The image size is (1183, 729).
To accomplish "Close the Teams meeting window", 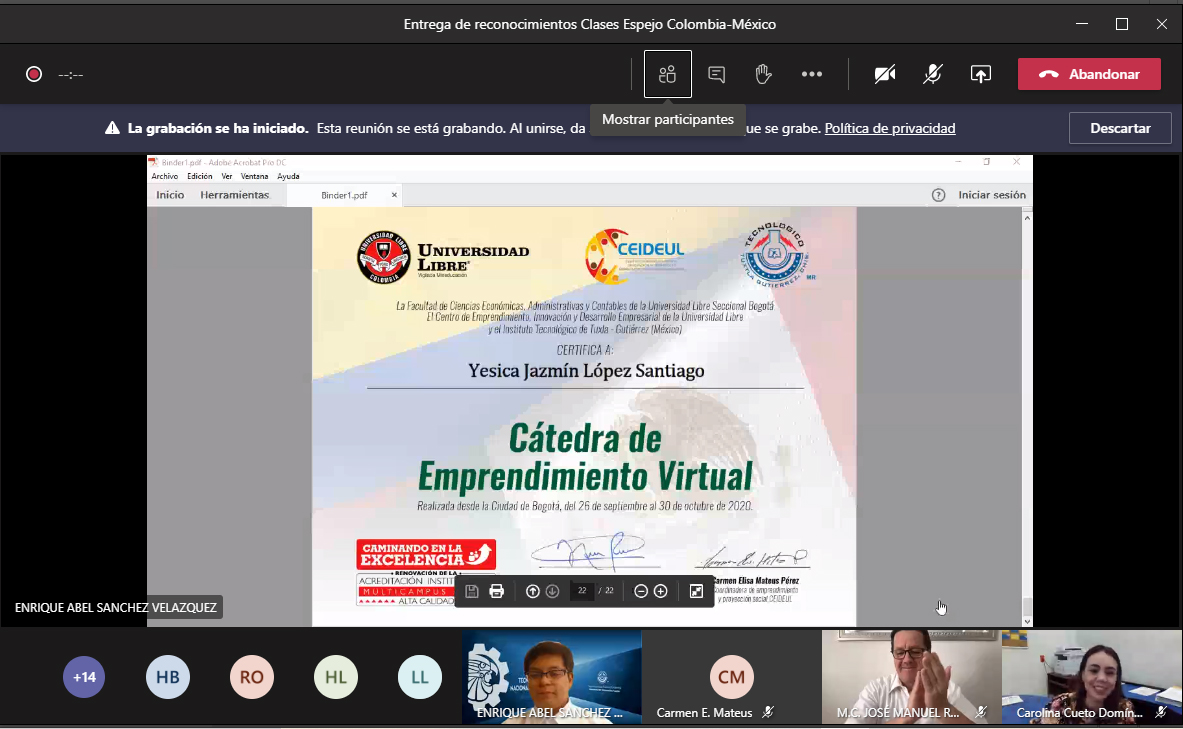I will (x=1162, y=24).
